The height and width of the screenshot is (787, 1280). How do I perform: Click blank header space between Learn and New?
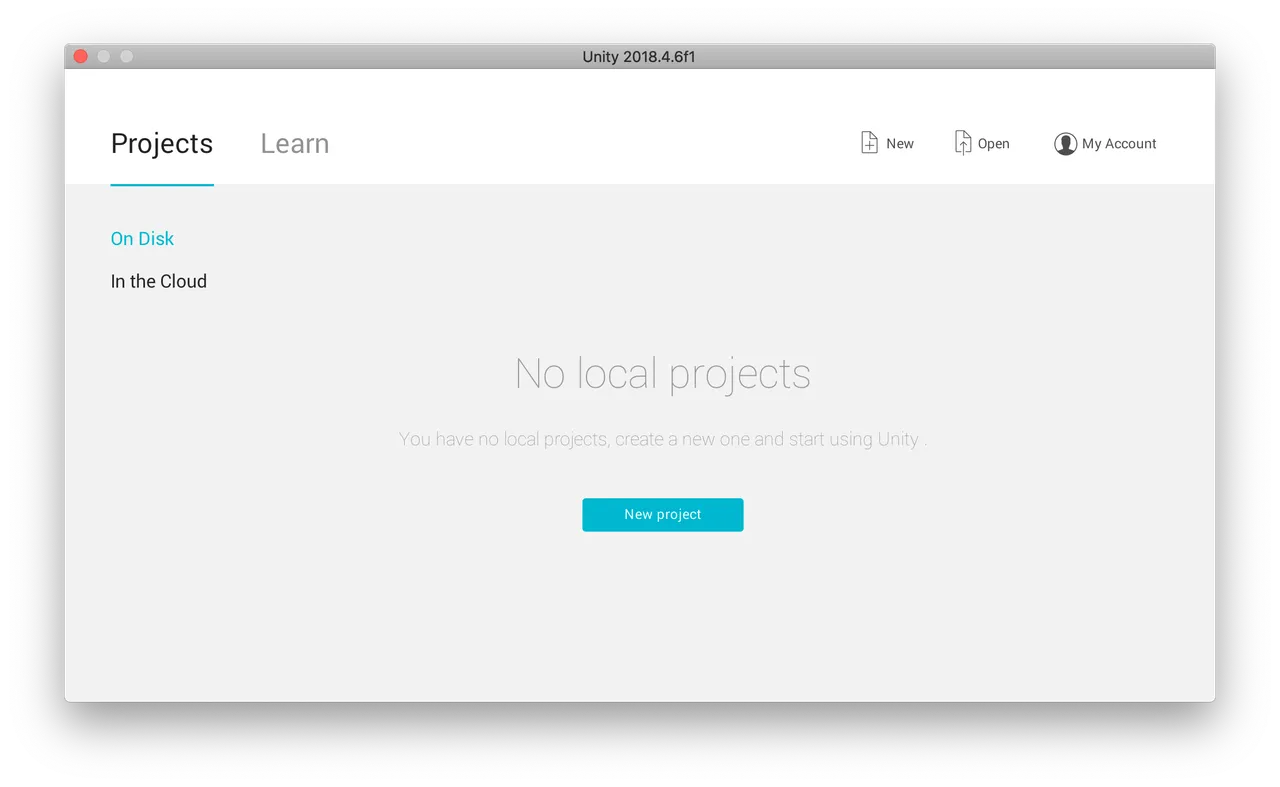click(x=590, y=144)
